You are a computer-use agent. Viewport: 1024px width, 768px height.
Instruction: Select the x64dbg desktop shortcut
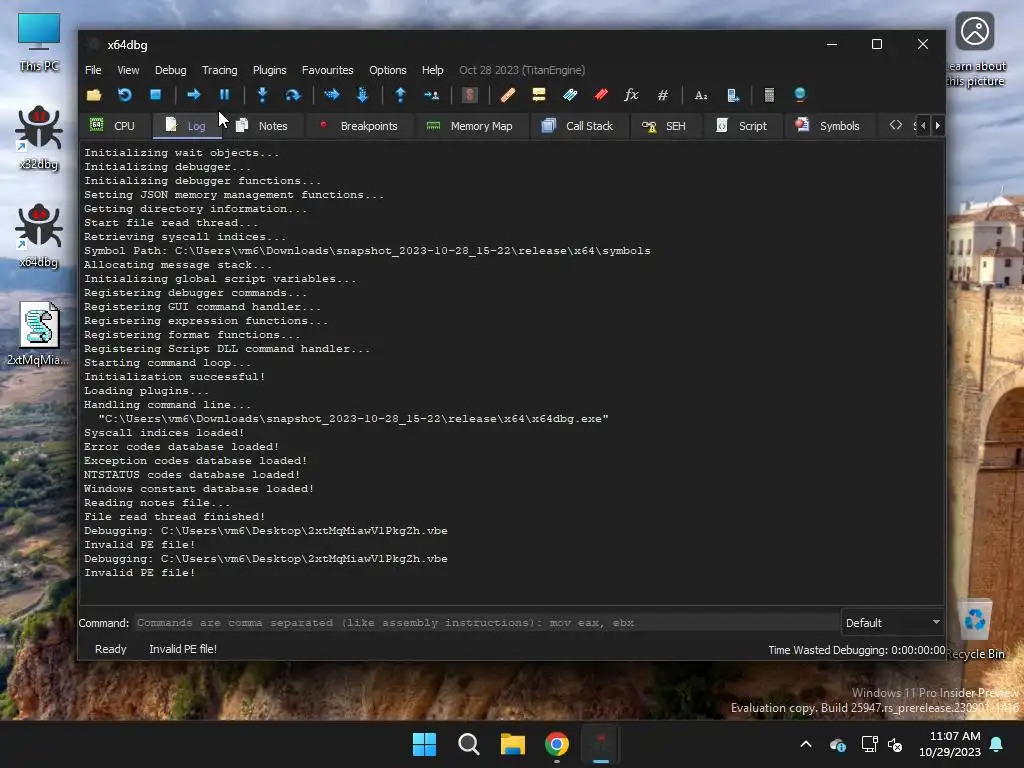coord(39,236)
